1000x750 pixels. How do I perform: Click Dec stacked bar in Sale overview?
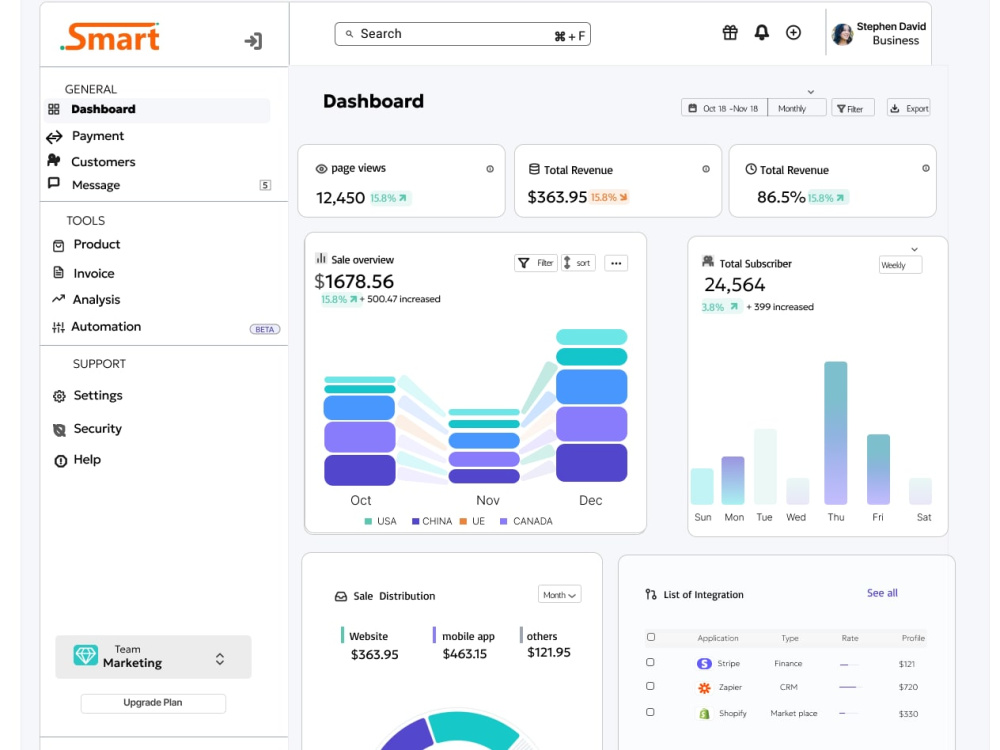click(591, 406)
